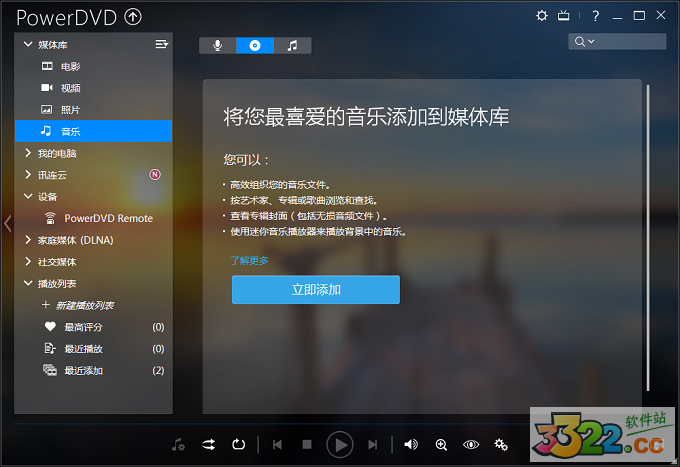Image resolution: width=680 pixels, height=467 pixels.
Task: Click the red N badge next to 讯连云
Action: 155,174
